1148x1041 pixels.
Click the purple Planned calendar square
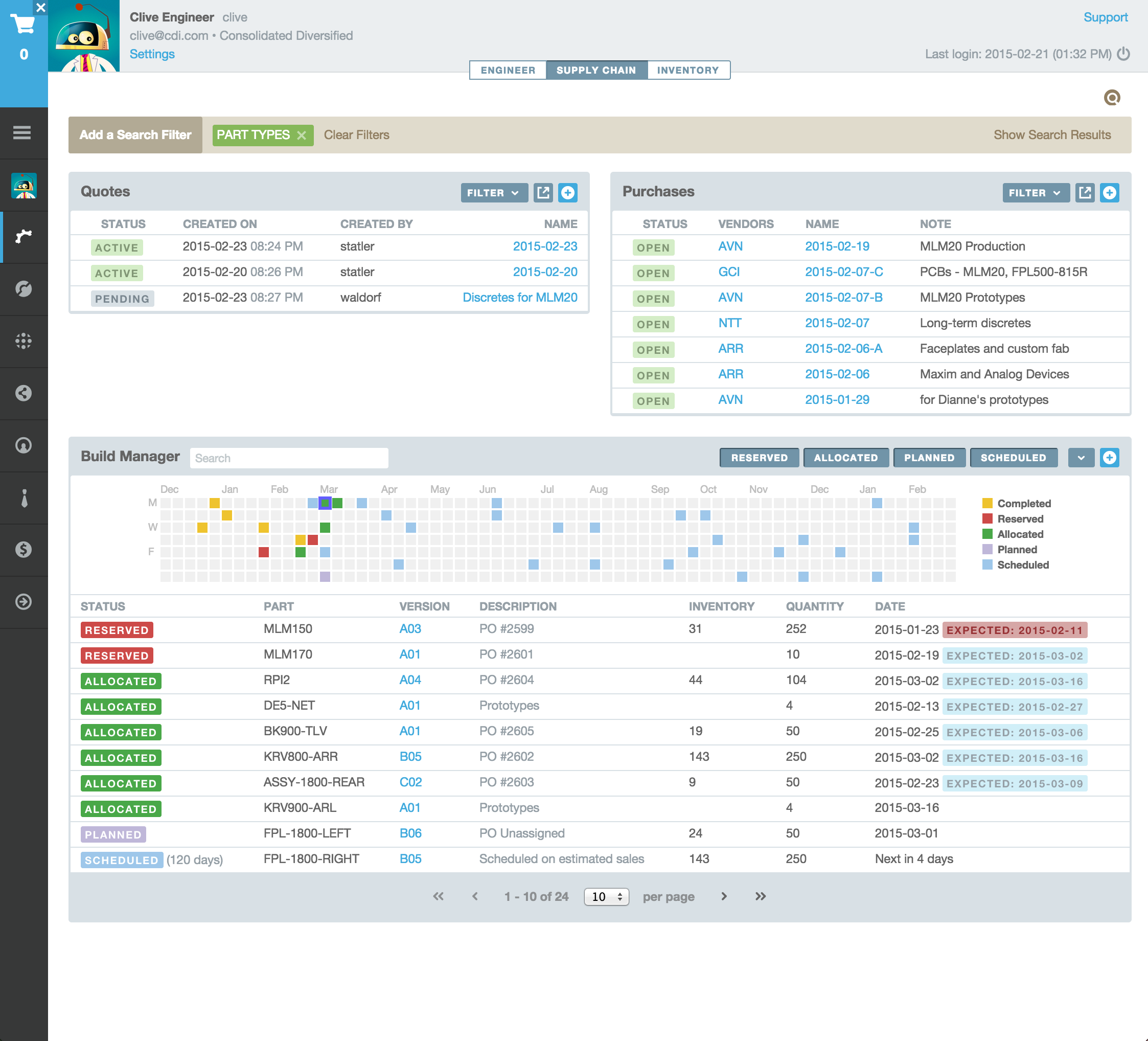point(325,576)
